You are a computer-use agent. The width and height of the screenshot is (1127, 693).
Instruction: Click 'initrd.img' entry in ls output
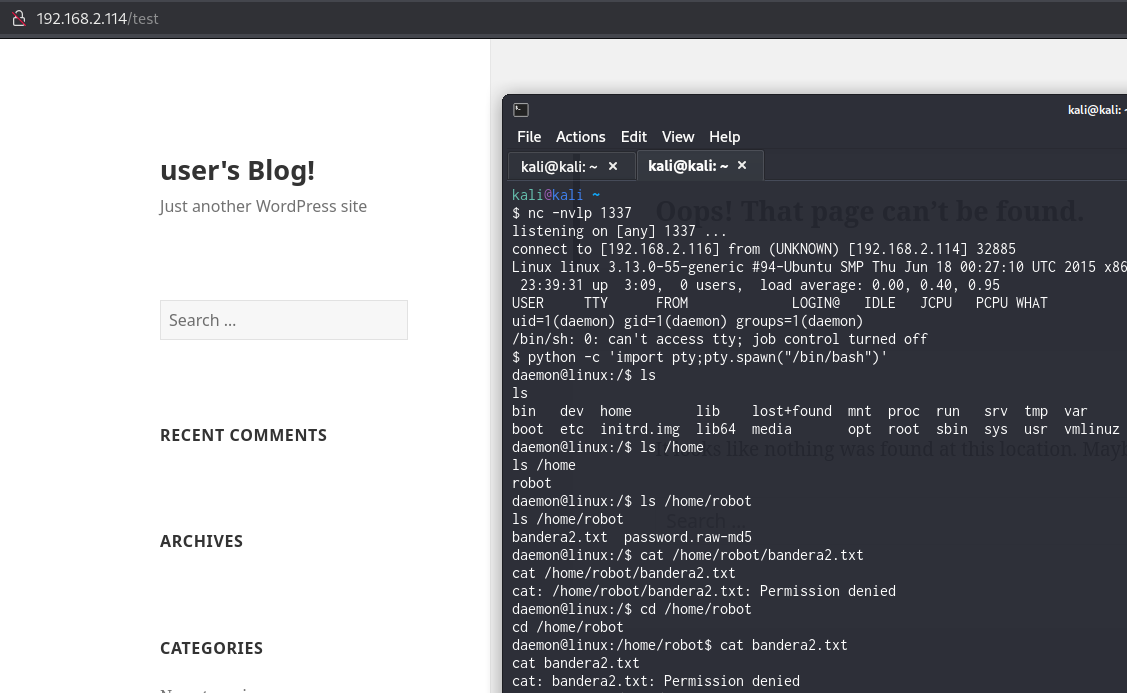640,429
